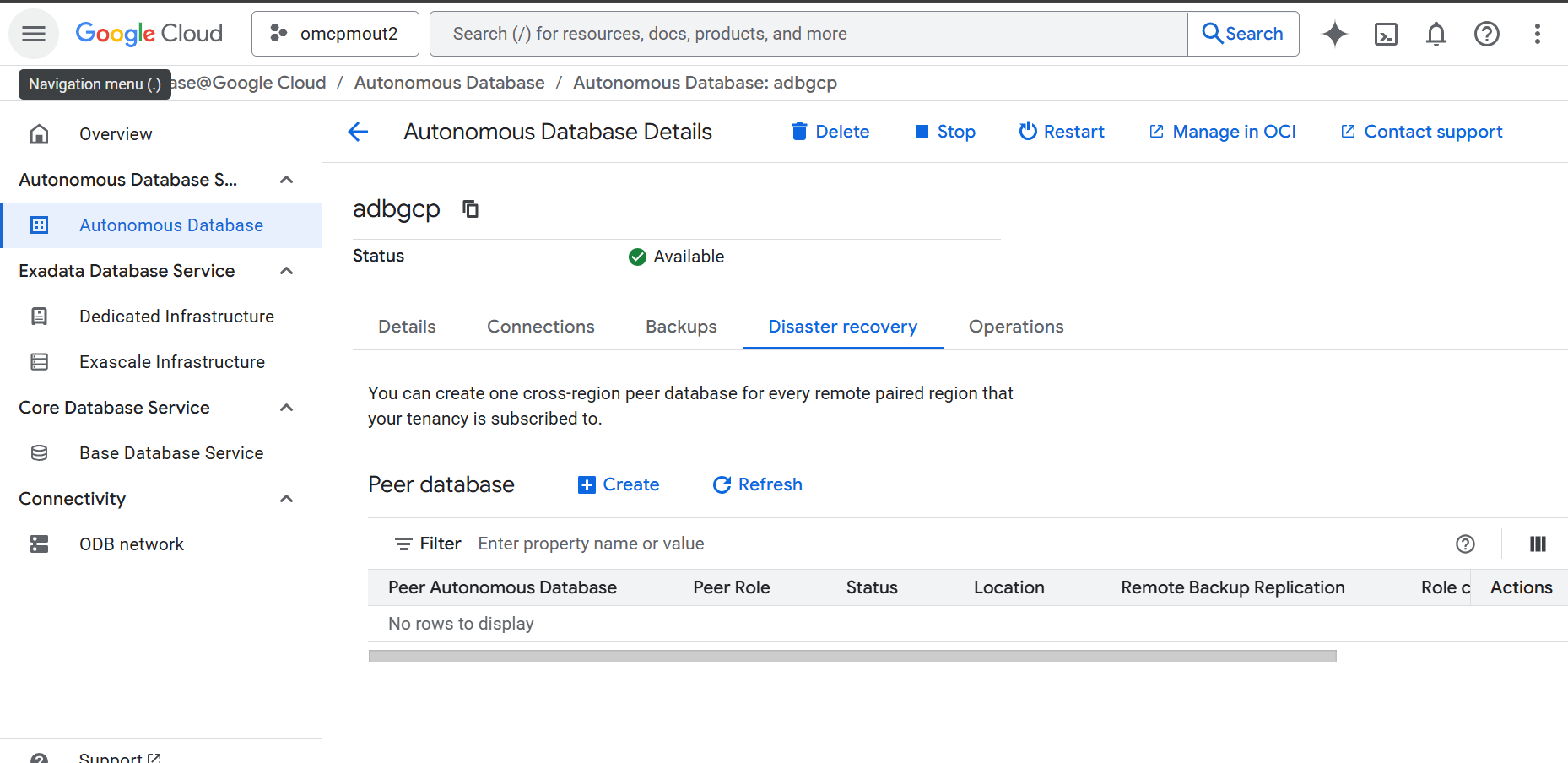Image resolution: width=1568 pixels, height=763 pixels.
Task: Open Cloud Shell terminal
Action: (1385, 34)
